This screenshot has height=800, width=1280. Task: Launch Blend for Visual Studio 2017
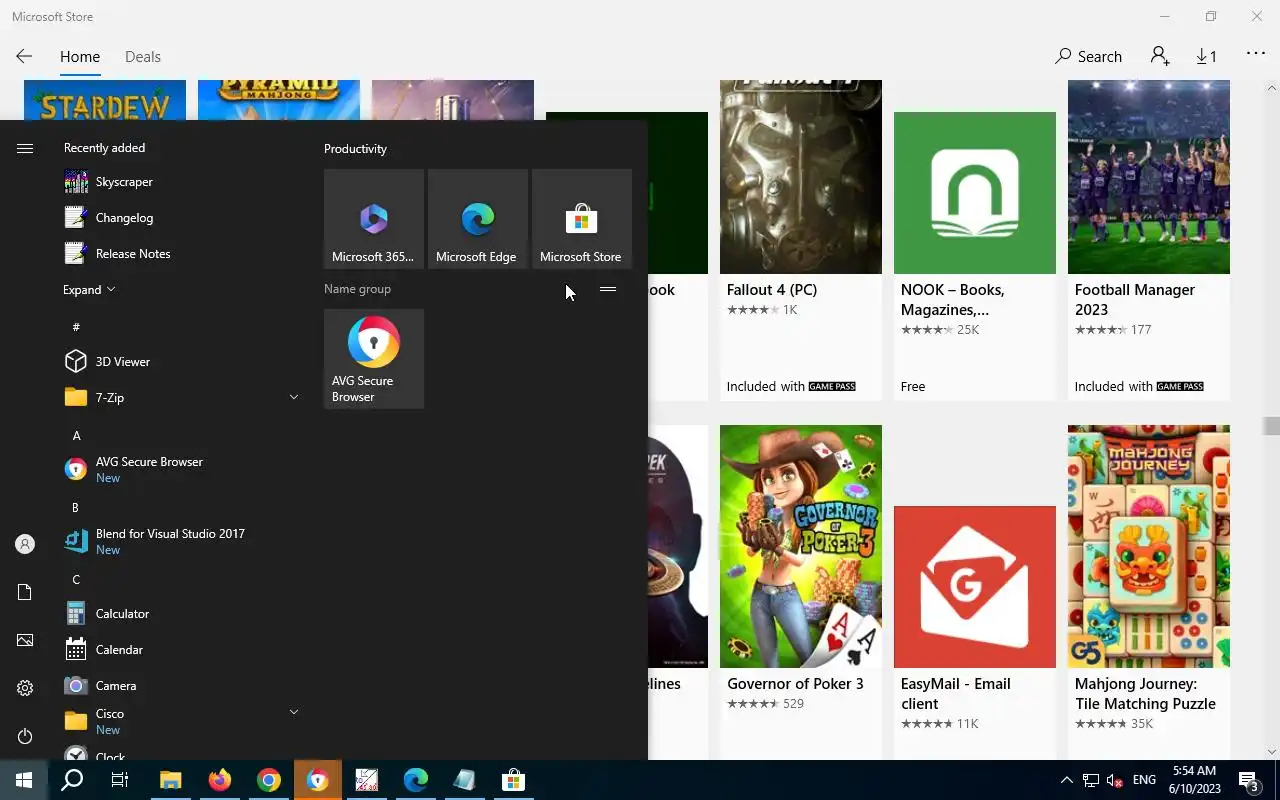pos(180,542)
